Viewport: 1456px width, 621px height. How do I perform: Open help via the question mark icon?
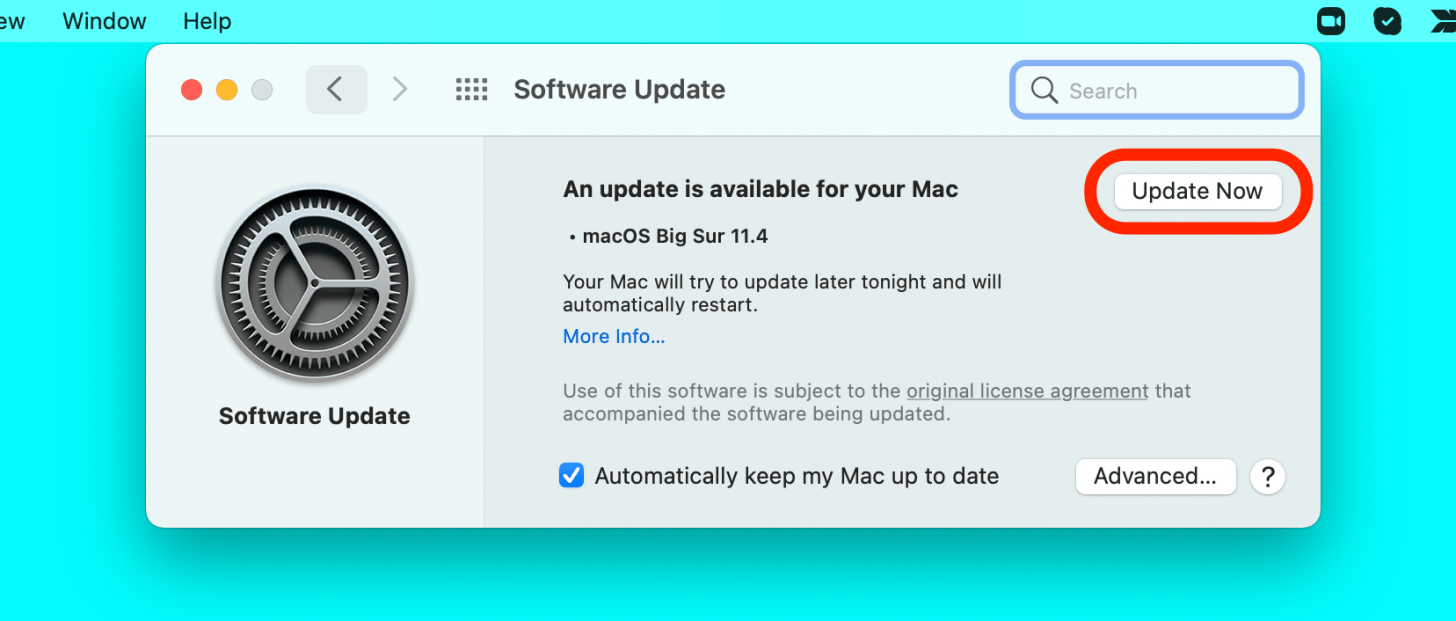click(1267, 477)
